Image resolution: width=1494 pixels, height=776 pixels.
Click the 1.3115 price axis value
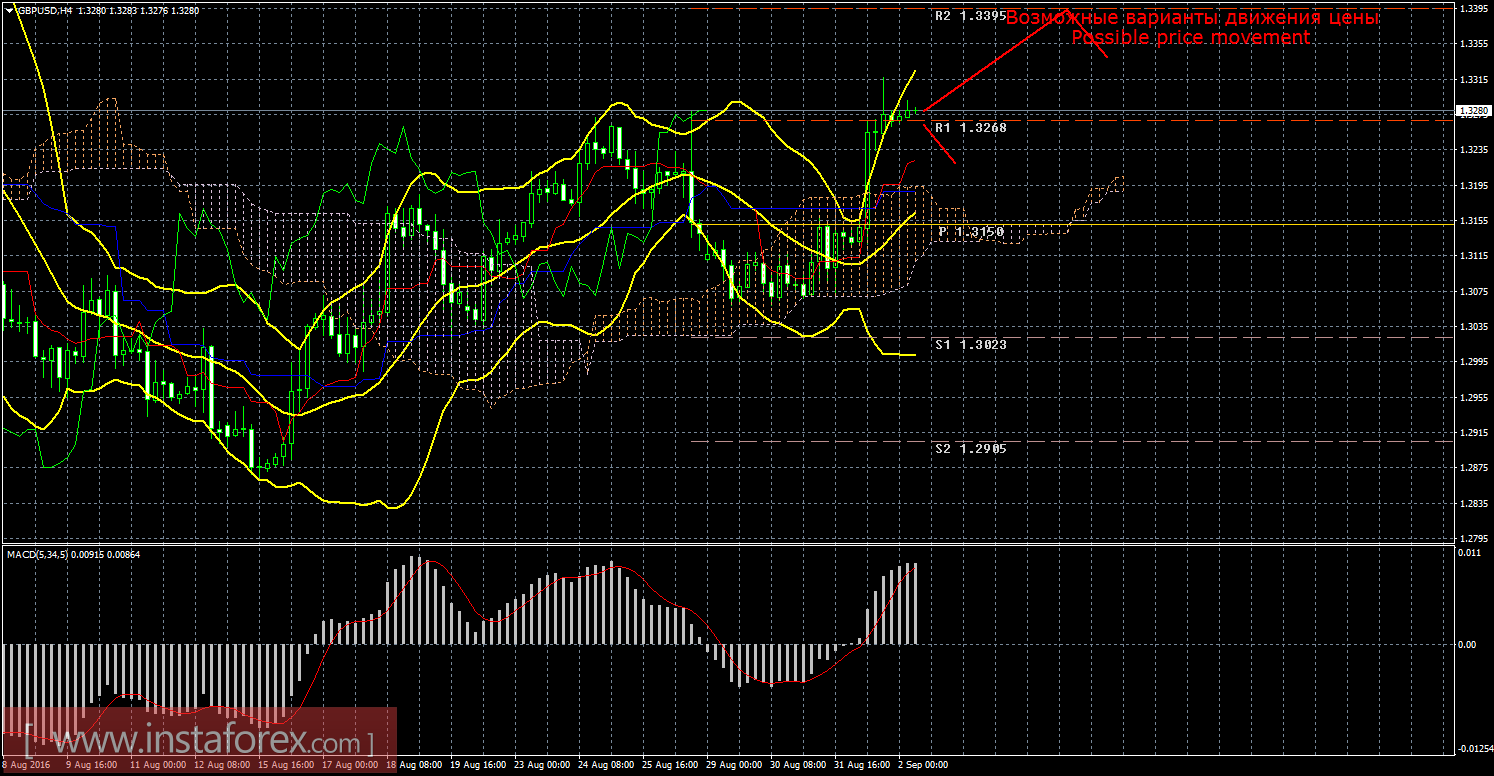[1473, 256]
